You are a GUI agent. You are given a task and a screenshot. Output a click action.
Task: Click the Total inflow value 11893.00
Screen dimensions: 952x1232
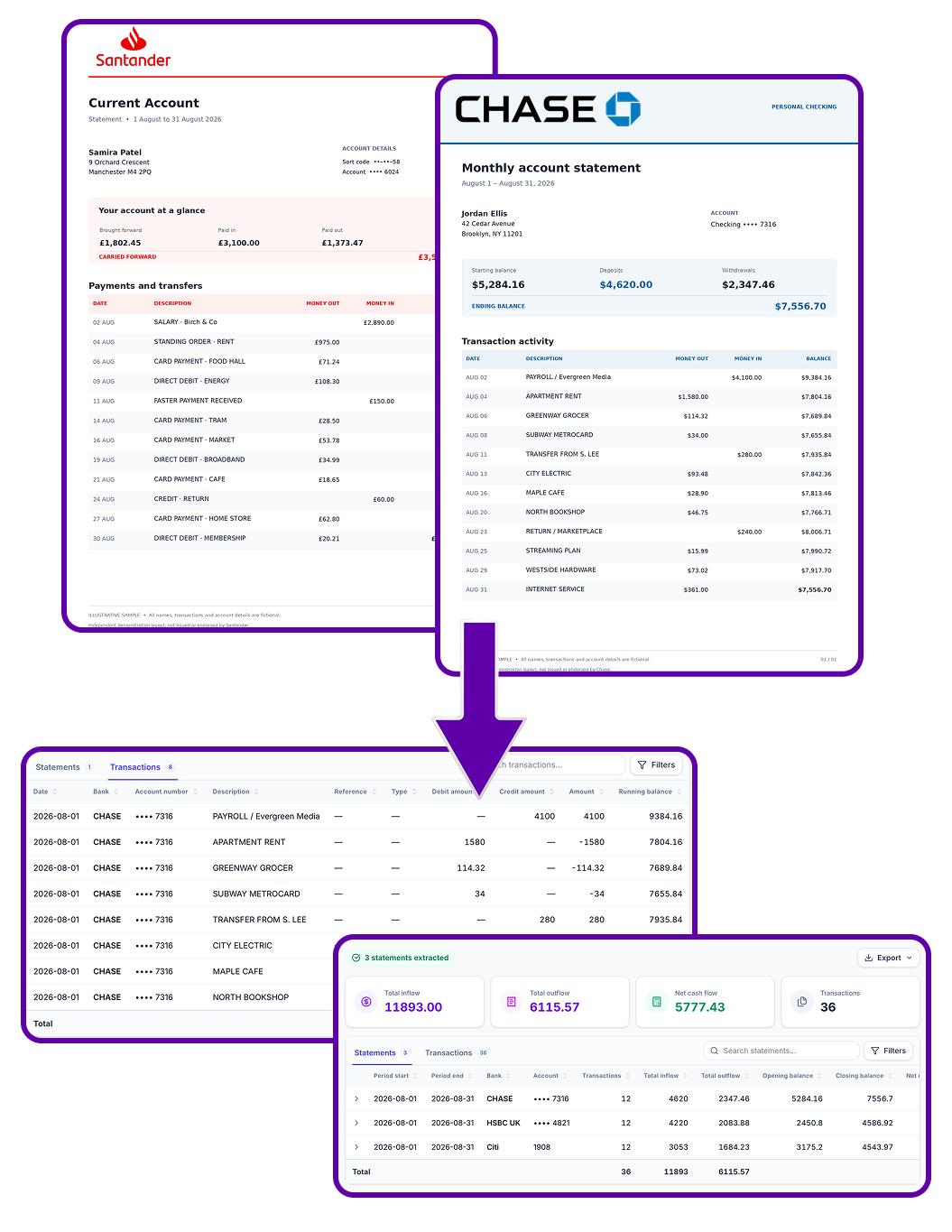[413, 1007]
